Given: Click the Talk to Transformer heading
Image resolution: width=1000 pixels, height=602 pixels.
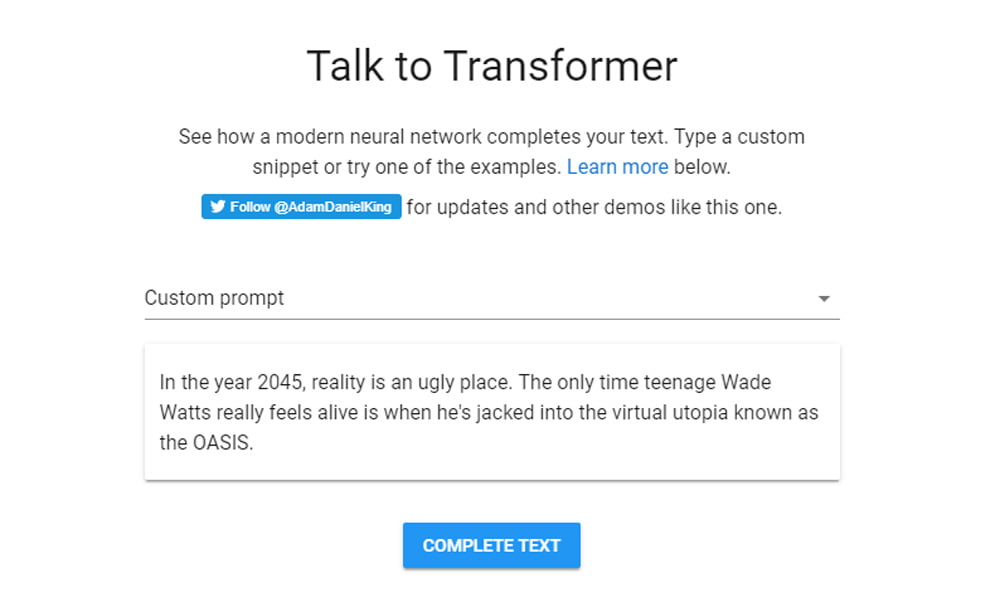Looking at the screenshot, I should (491, 66).
